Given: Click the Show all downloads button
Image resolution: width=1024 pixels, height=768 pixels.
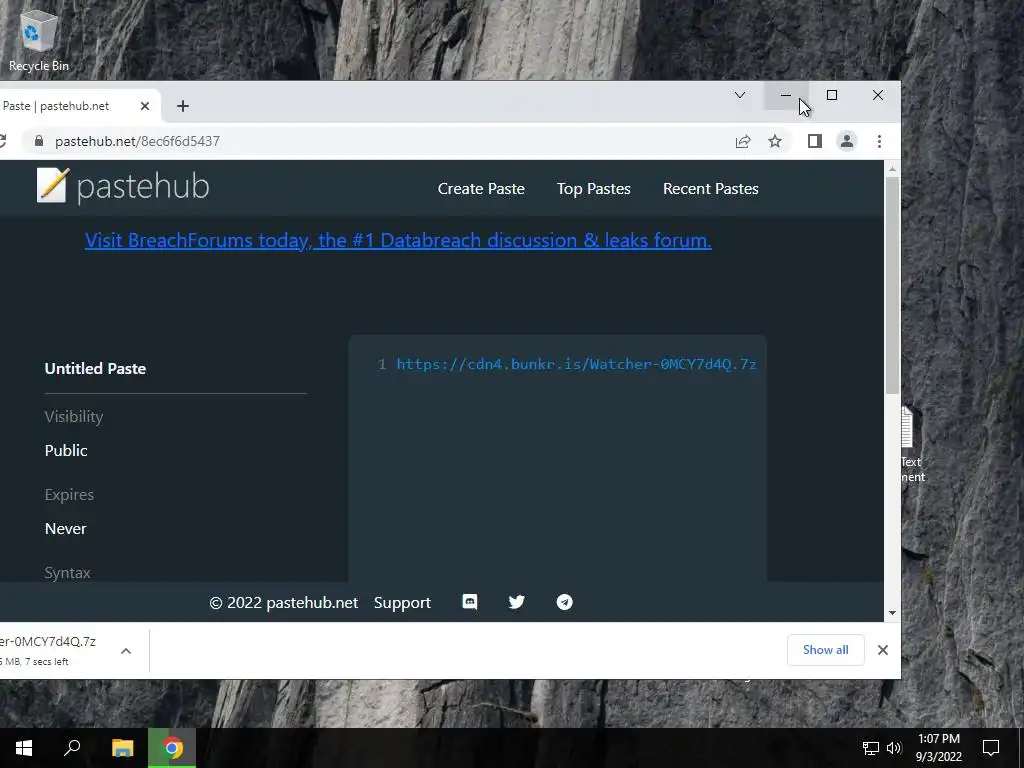Looking at the screenshot, I should click(x=825, y=650).
